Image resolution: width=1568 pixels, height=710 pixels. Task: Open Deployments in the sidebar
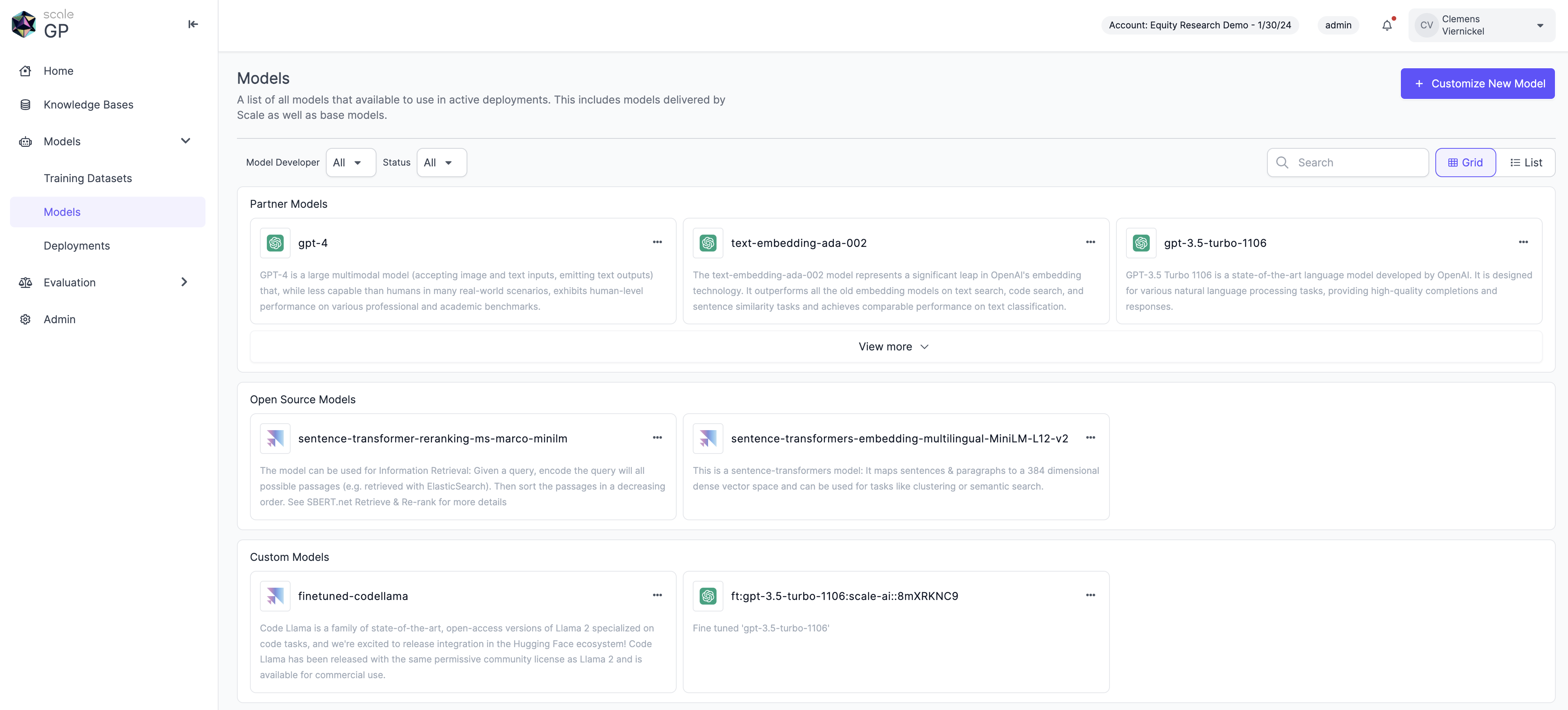coord(77,246)
